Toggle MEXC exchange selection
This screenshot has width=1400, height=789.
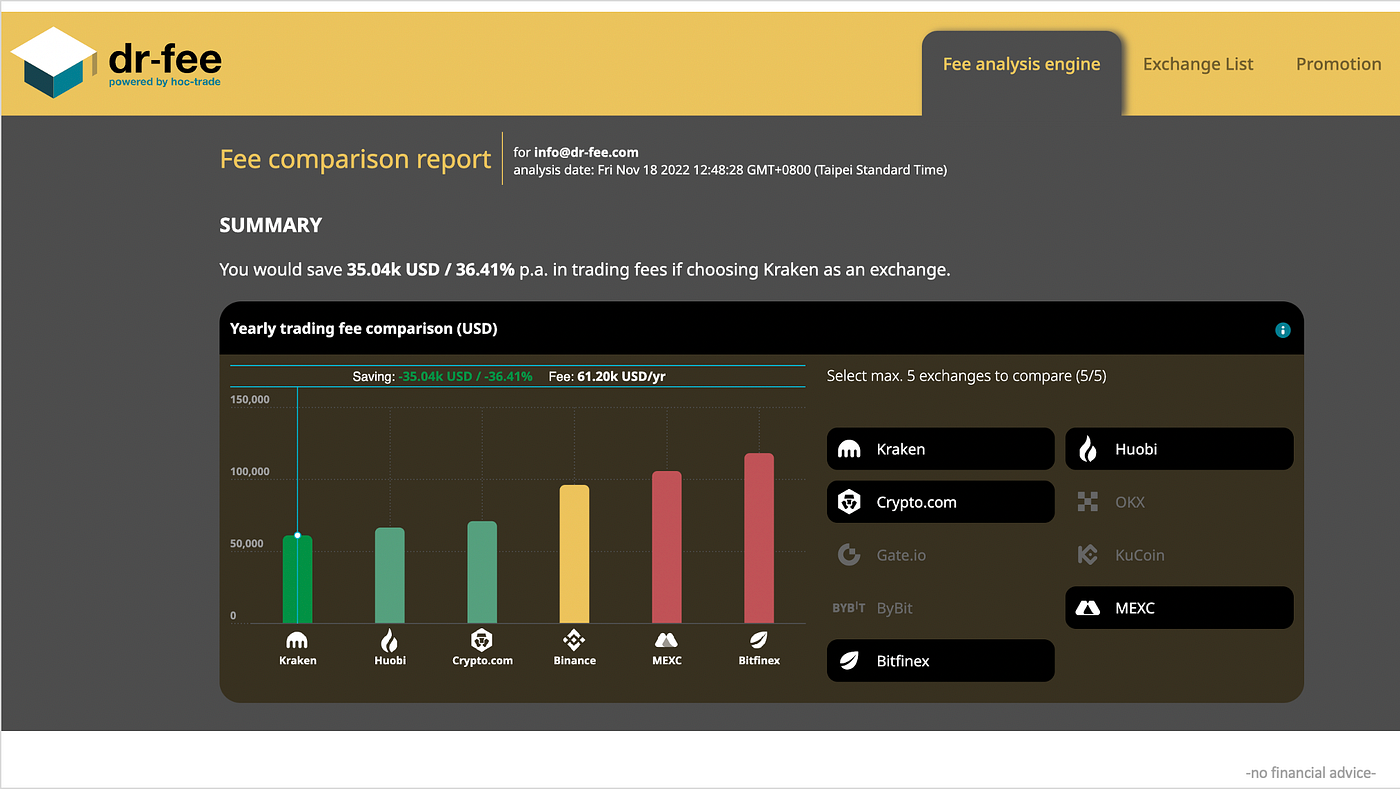1179,608
